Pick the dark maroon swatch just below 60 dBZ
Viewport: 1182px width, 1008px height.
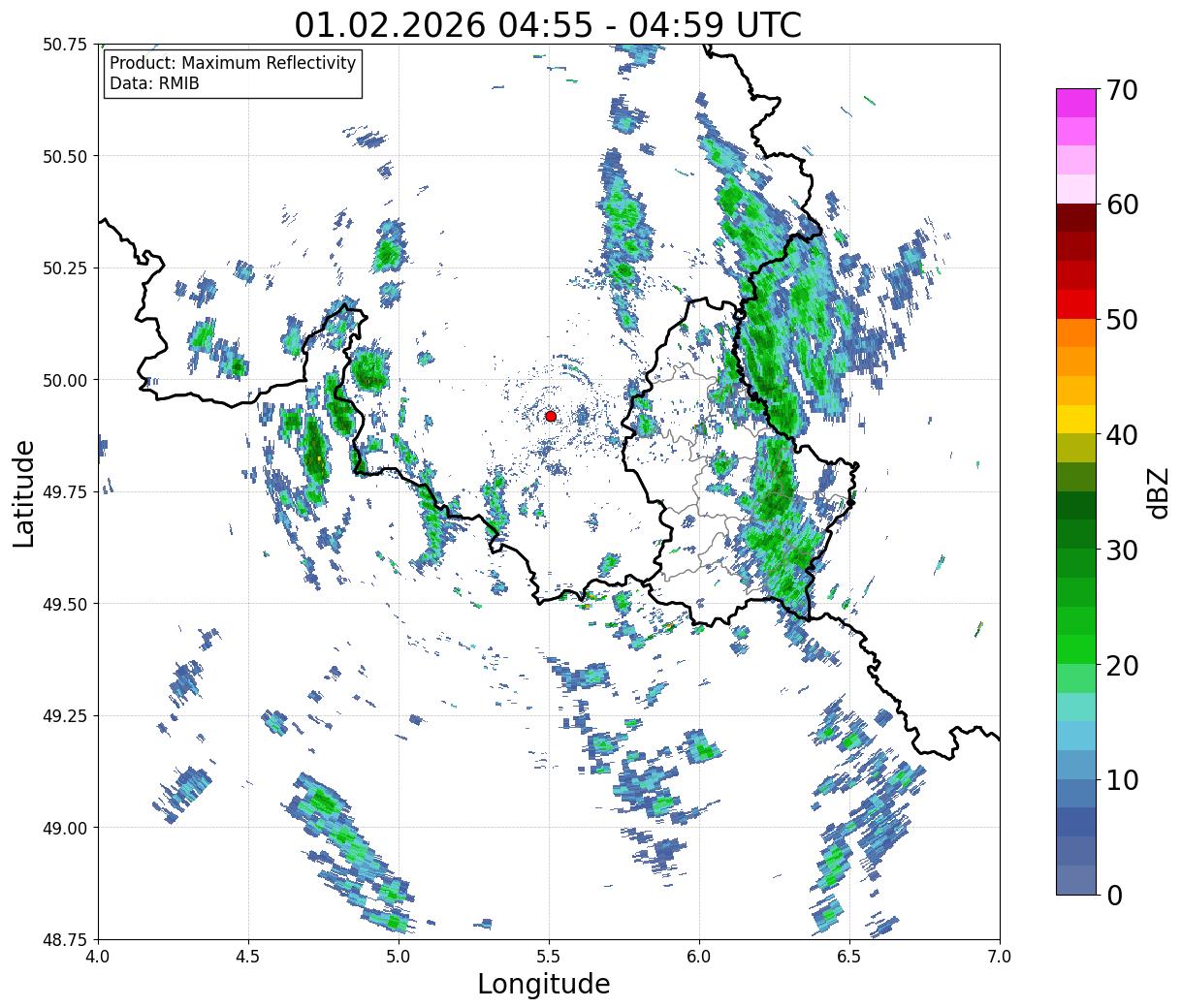click(x=1076, y=218)
